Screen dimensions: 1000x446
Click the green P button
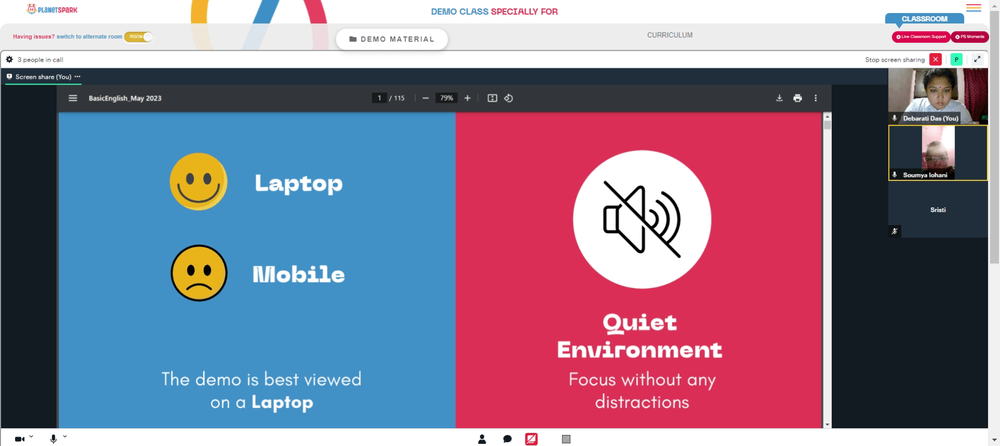956,59
